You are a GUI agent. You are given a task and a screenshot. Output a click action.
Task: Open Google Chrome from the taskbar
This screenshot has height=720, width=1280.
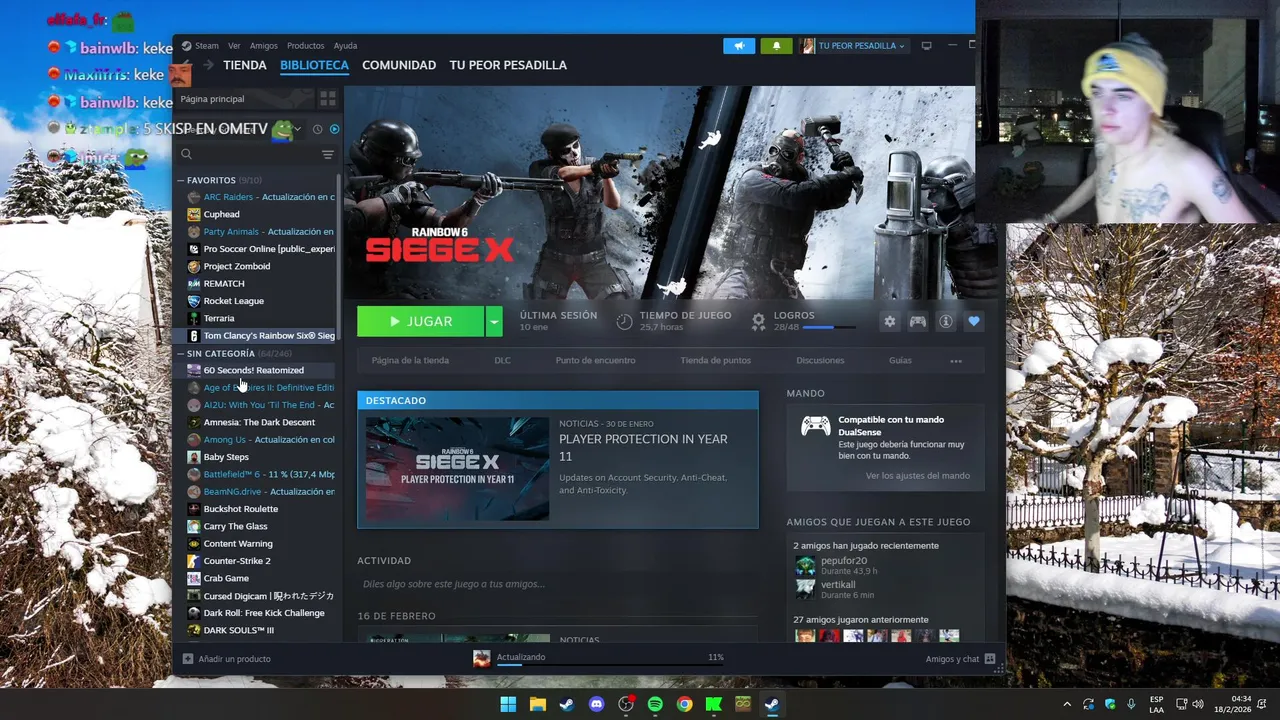pyautogui.click(x=684, y=704)
